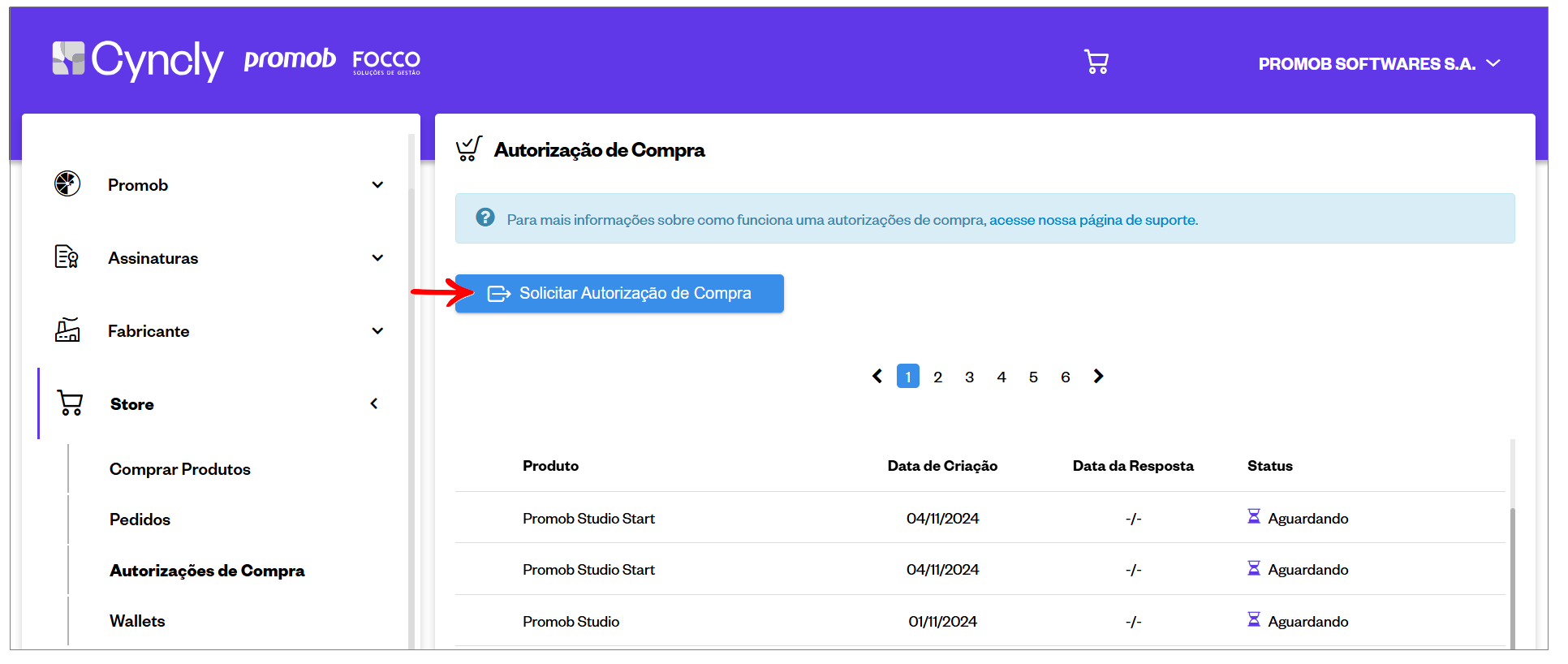The image size is (1568, 664).
Task: Click the FOCCO logo in header
Action: [x=386, y=63]
